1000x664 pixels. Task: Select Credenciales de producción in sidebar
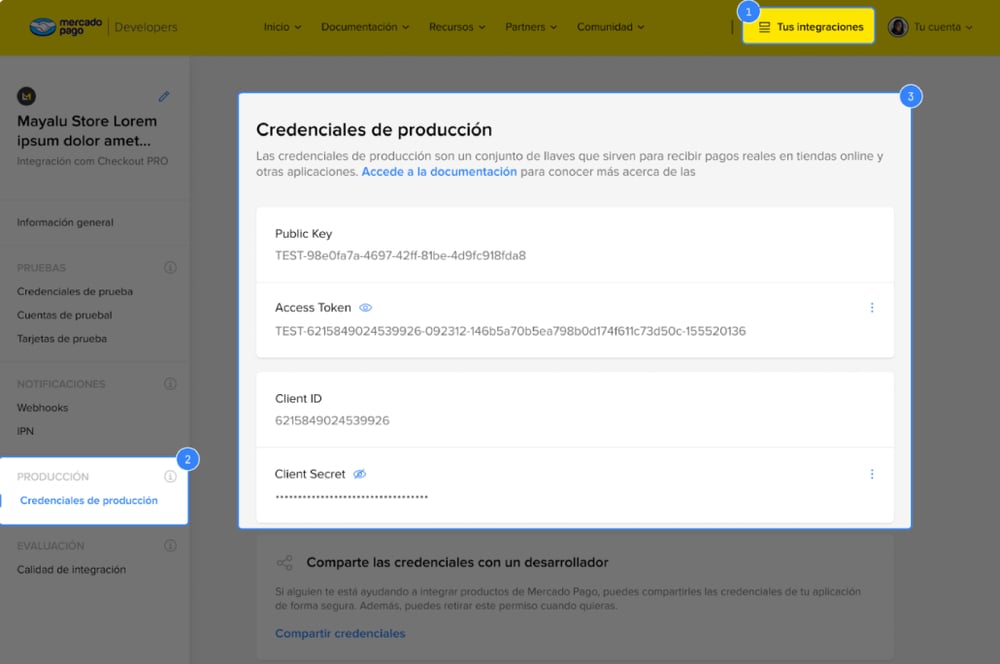(x=89, y=501)
